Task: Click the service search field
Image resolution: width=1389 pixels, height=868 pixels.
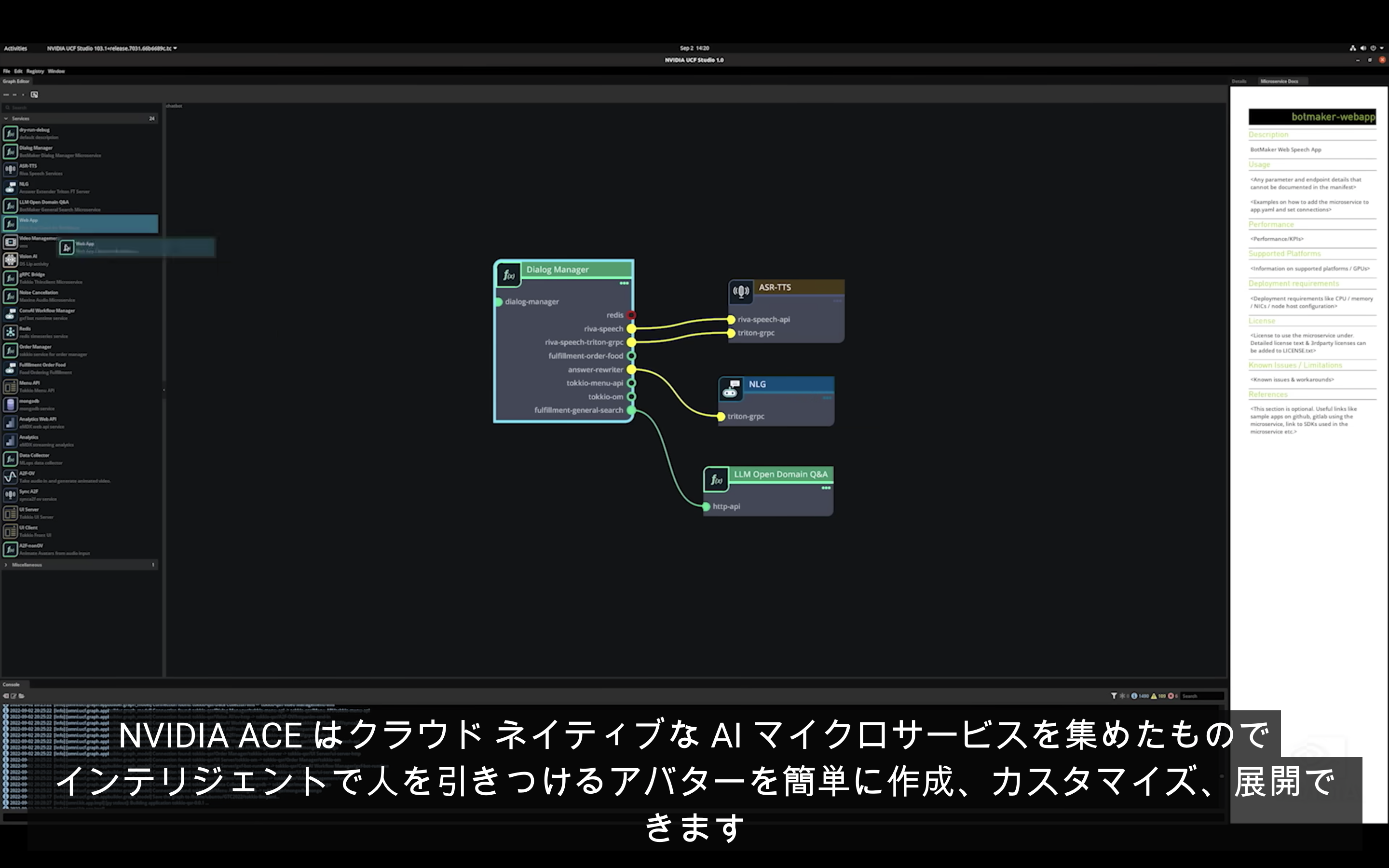Action: coord(81,108)
